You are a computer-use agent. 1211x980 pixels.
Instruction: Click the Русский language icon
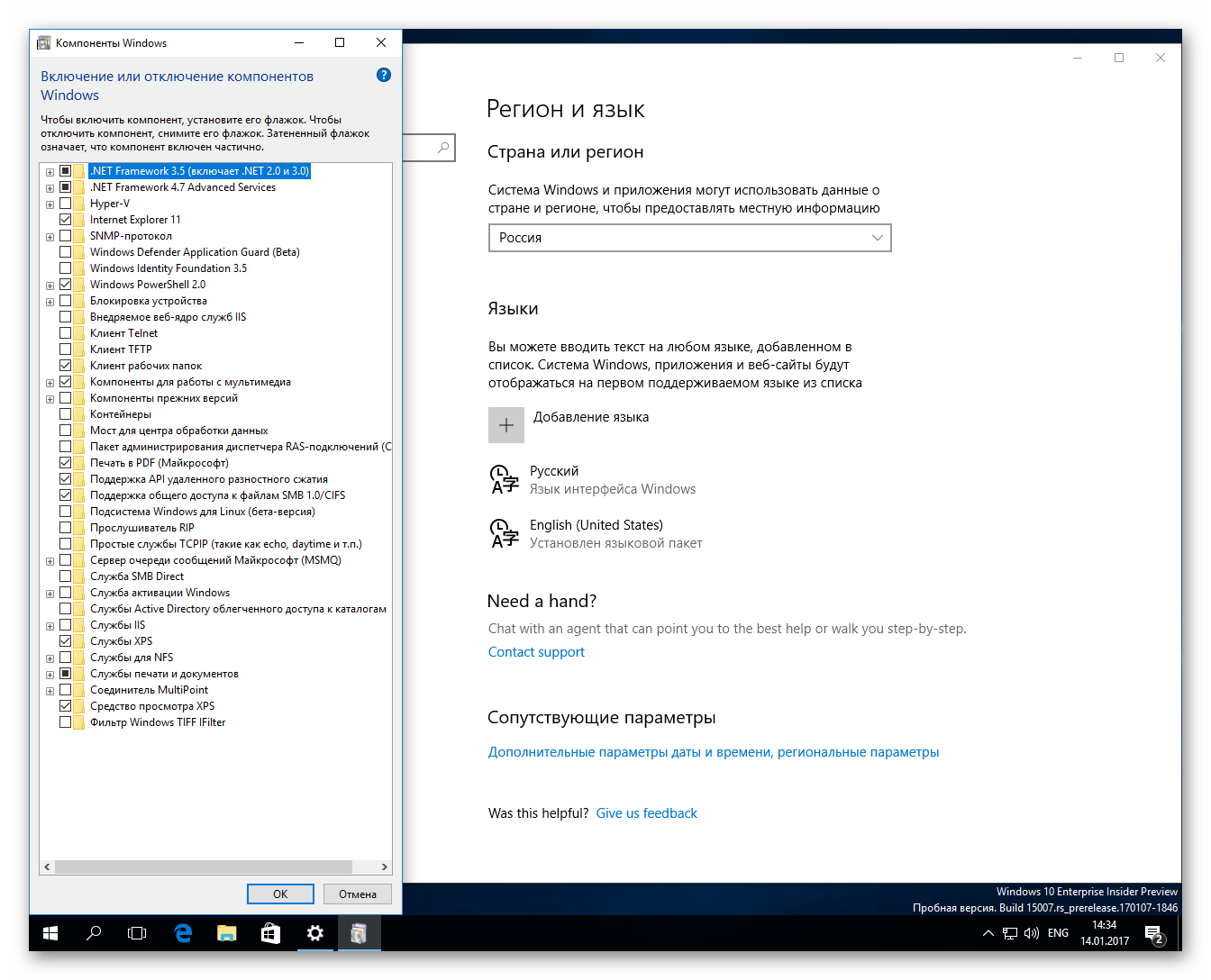(x=504, y=479)
